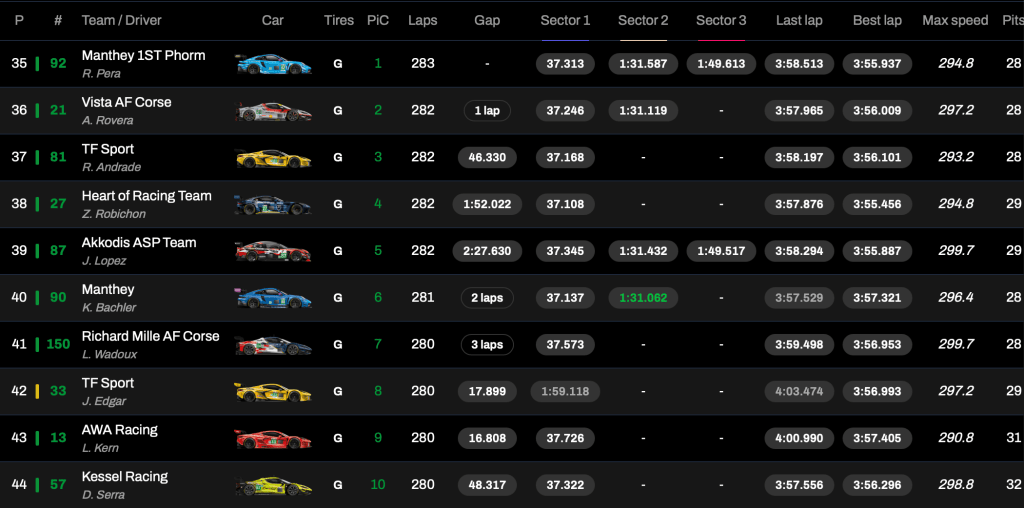Viewport: 1024px width, 508px height.
Task: Select the yellow TF Sport #81 car icon
Action: (273, 158)
